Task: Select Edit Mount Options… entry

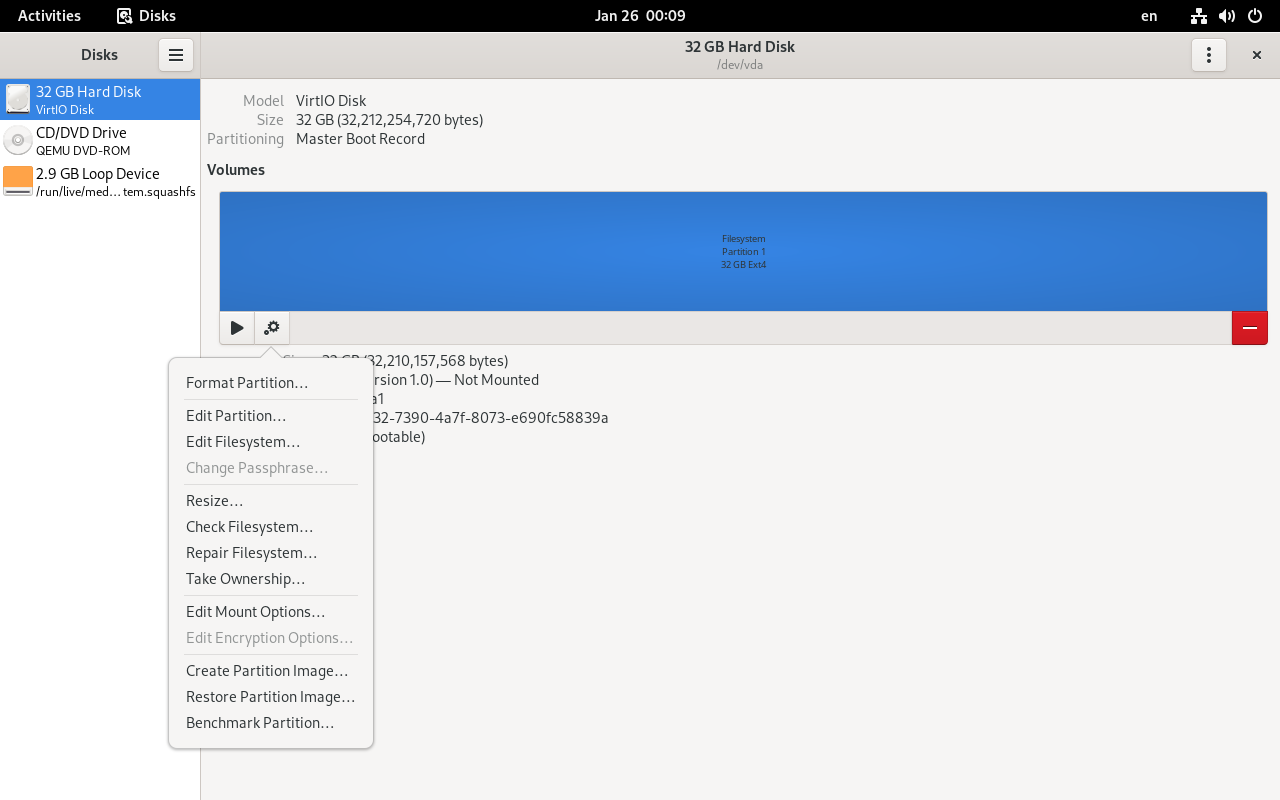Action: (x=256, y=612)
